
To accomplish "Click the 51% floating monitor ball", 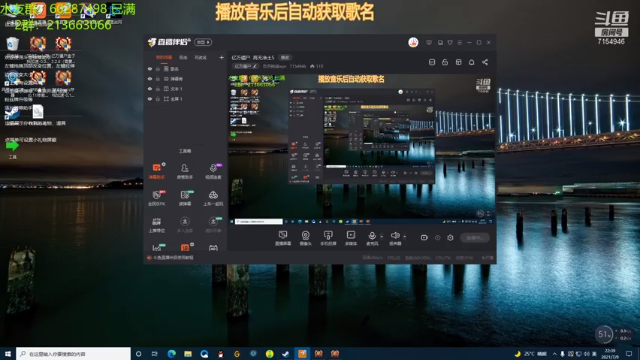I will pyautogui.click(x=604, y=335).
